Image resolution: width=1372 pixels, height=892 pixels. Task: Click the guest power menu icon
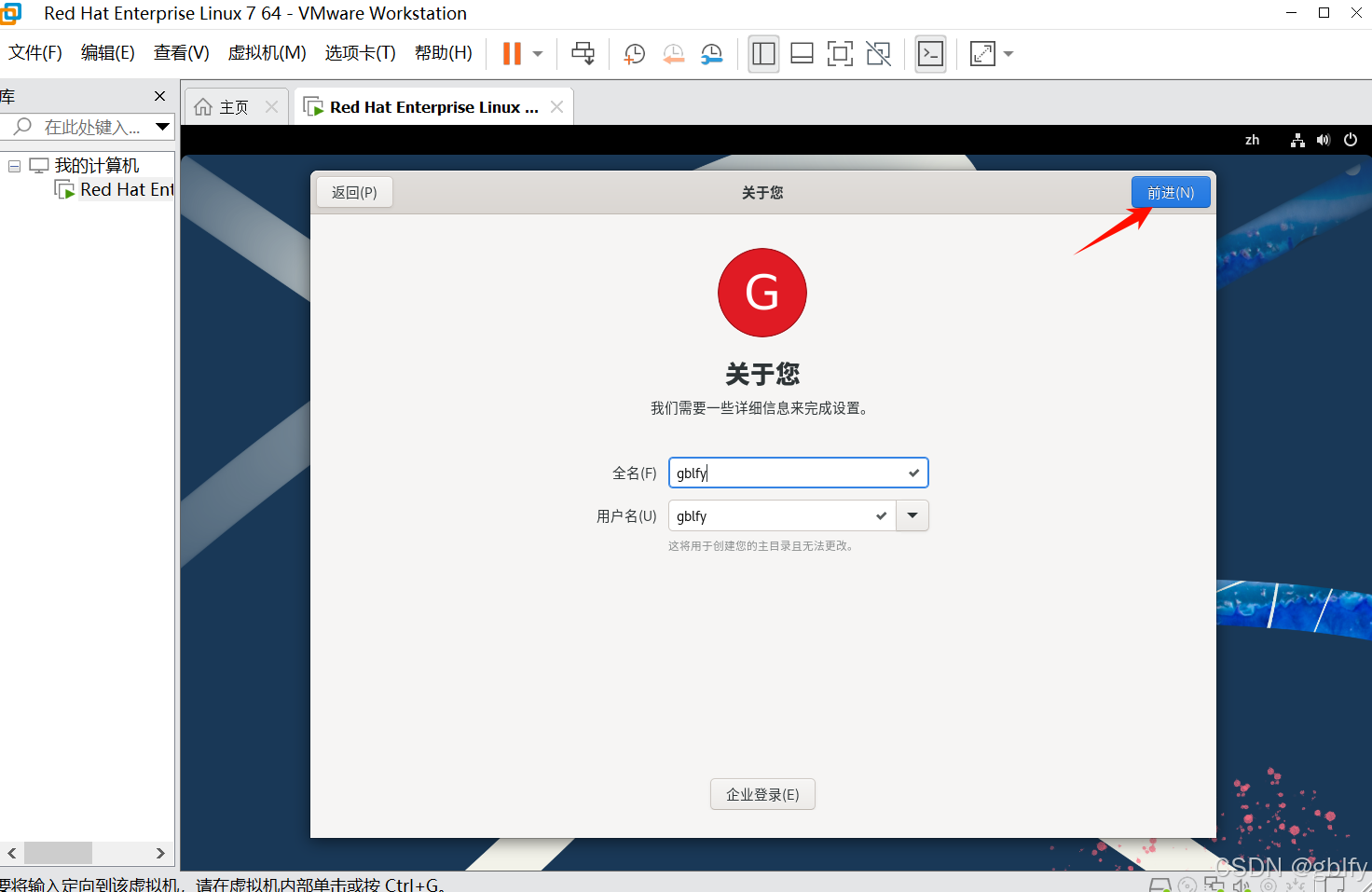[x=1351, y=140]
